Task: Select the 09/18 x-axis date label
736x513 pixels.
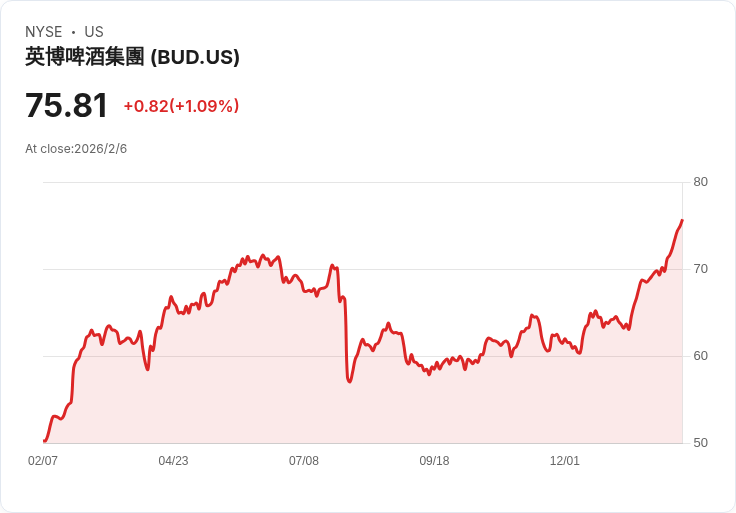Action: [x=434, y=461]
